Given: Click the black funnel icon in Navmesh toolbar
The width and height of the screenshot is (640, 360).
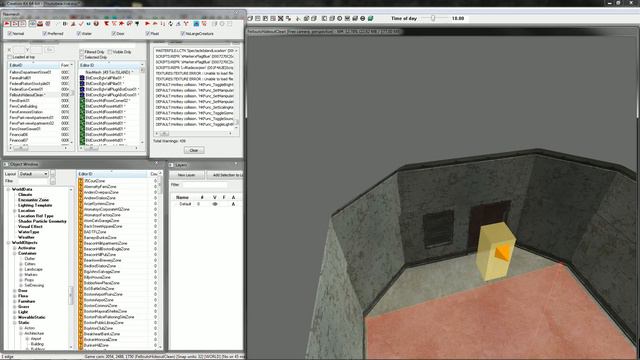Looking at the screenshot, I should pyautogui.click(x=137, y=24).
